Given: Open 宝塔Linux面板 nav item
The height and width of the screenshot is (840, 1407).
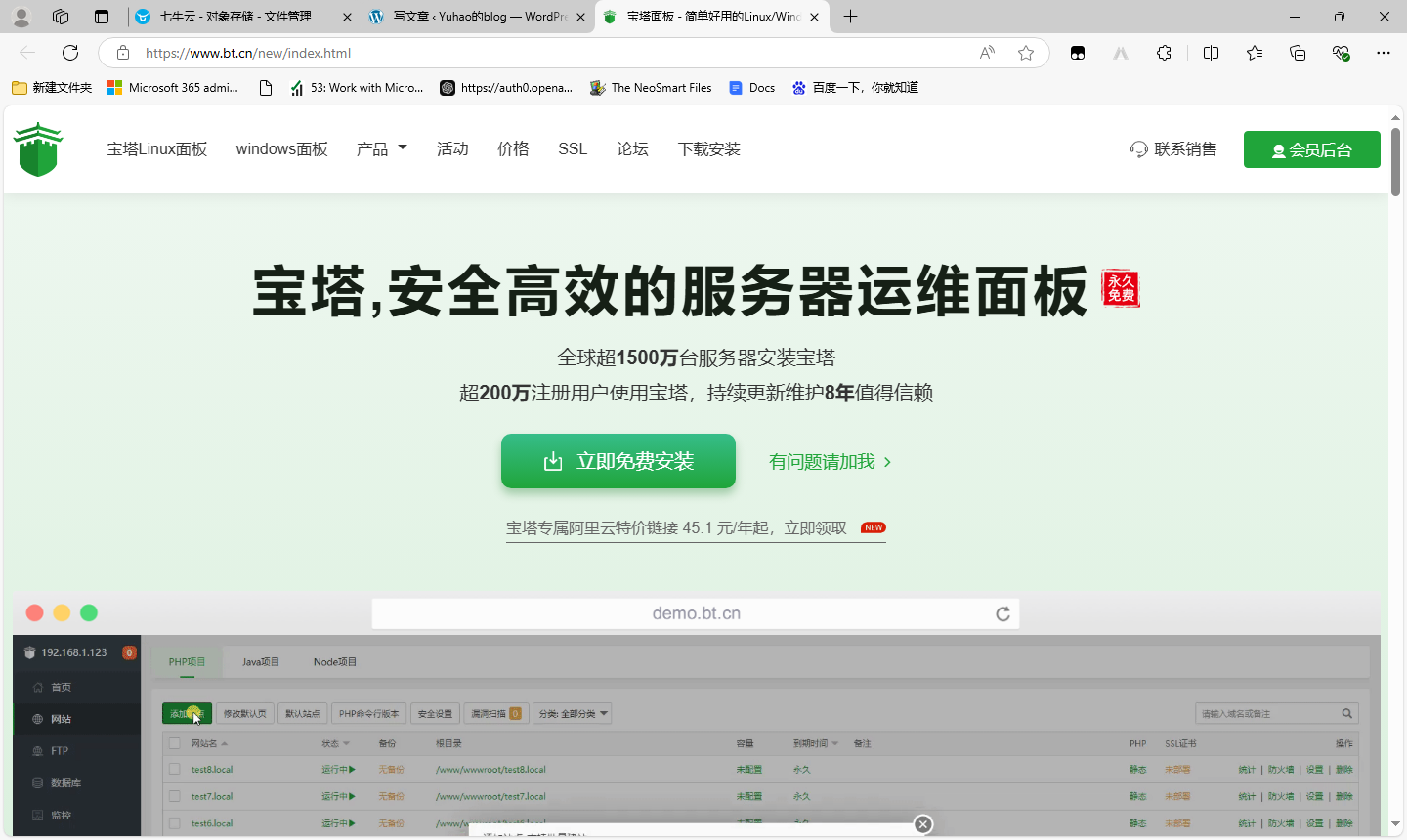Looking at the screenshot, I should pyautogui.click(x=157, y=149).
